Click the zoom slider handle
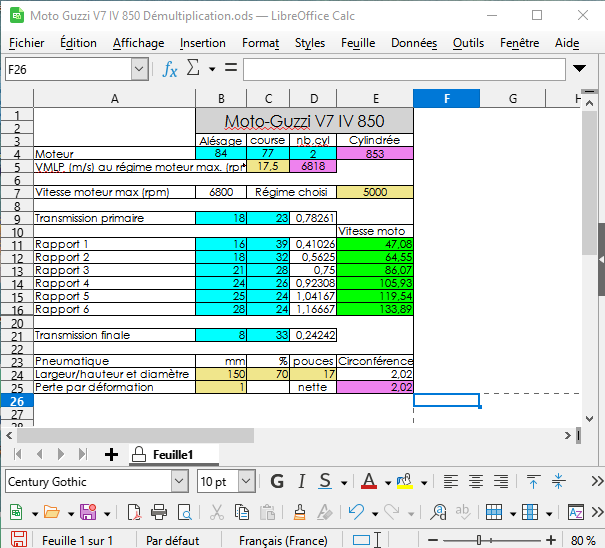The image size is (605, 548). click(x=479, y=540)
